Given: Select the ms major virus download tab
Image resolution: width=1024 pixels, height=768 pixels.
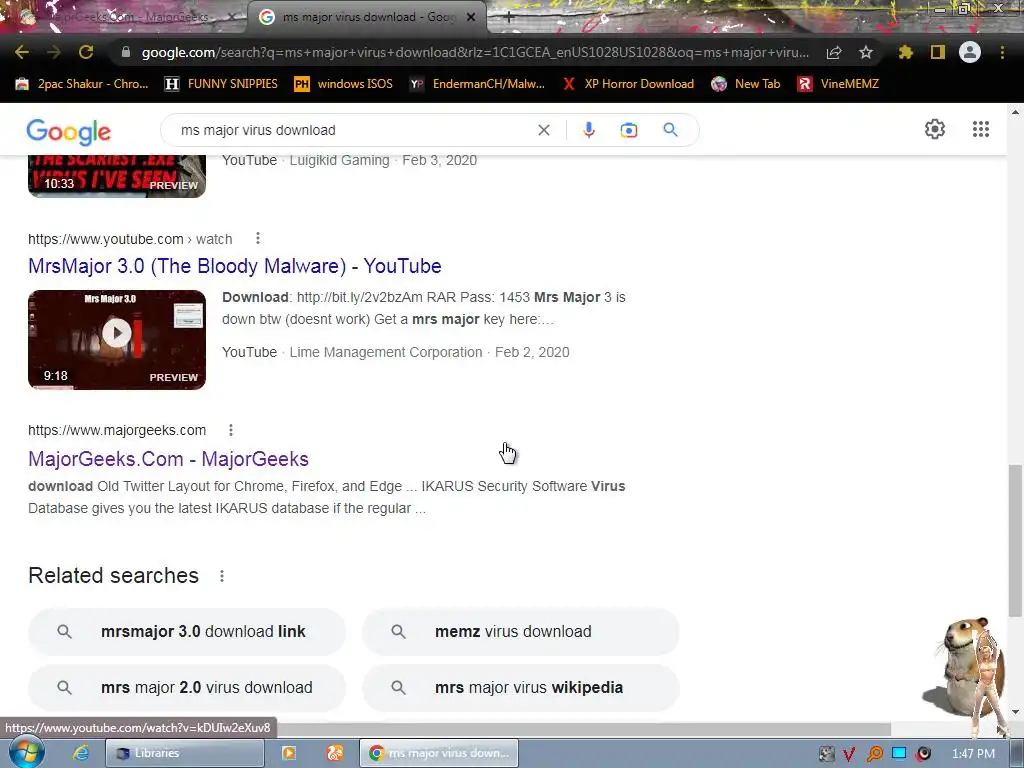Looking at the screenshot, I should pos(366,17).
